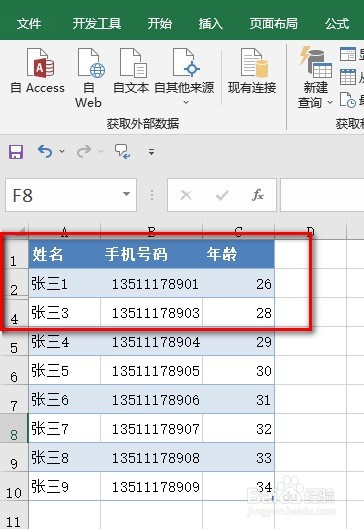
Task: Click cell containing 张三8
Action: click(64, 457)
